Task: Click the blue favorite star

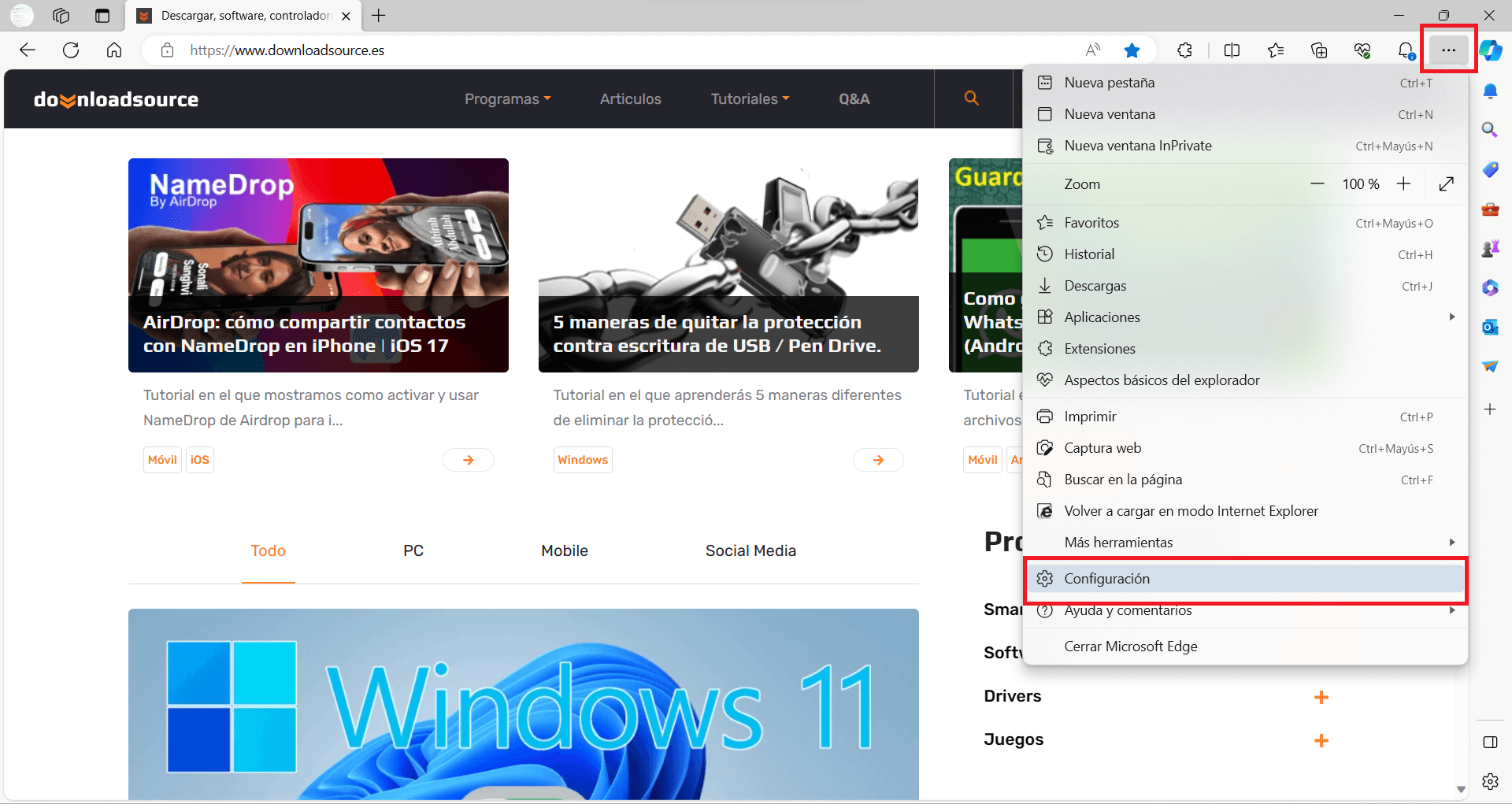Action: tap(1132, 50)
